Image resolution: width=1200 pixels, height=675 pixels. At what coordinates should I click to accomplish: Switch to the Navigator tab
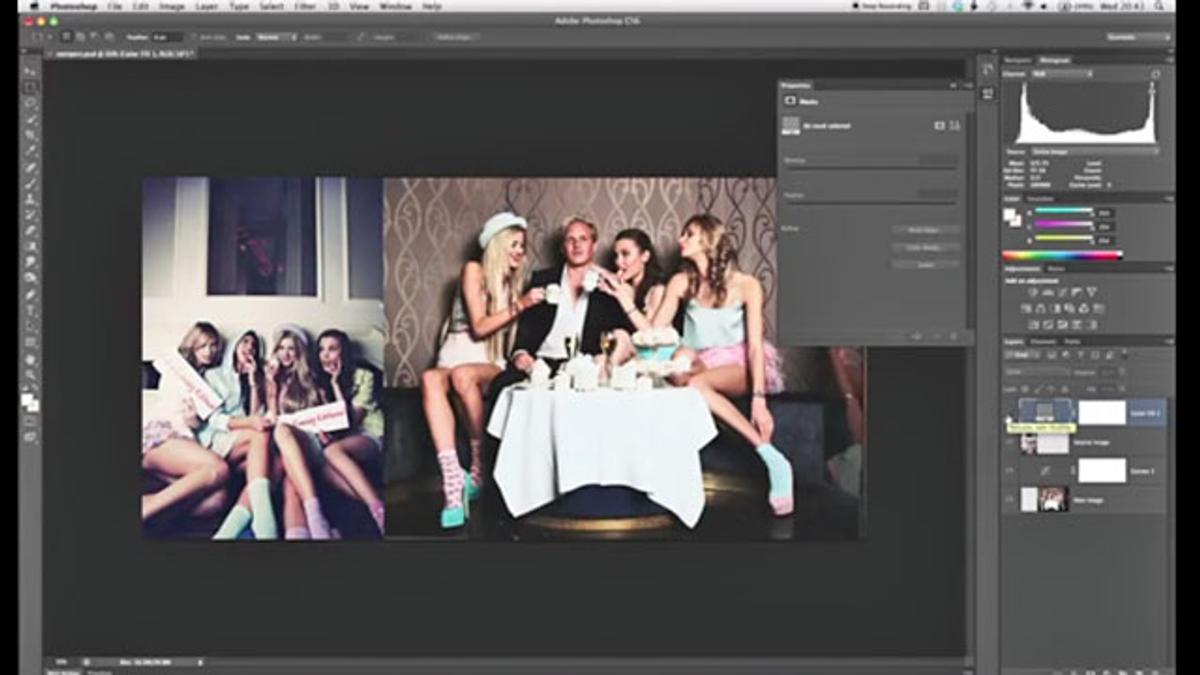1018,60
